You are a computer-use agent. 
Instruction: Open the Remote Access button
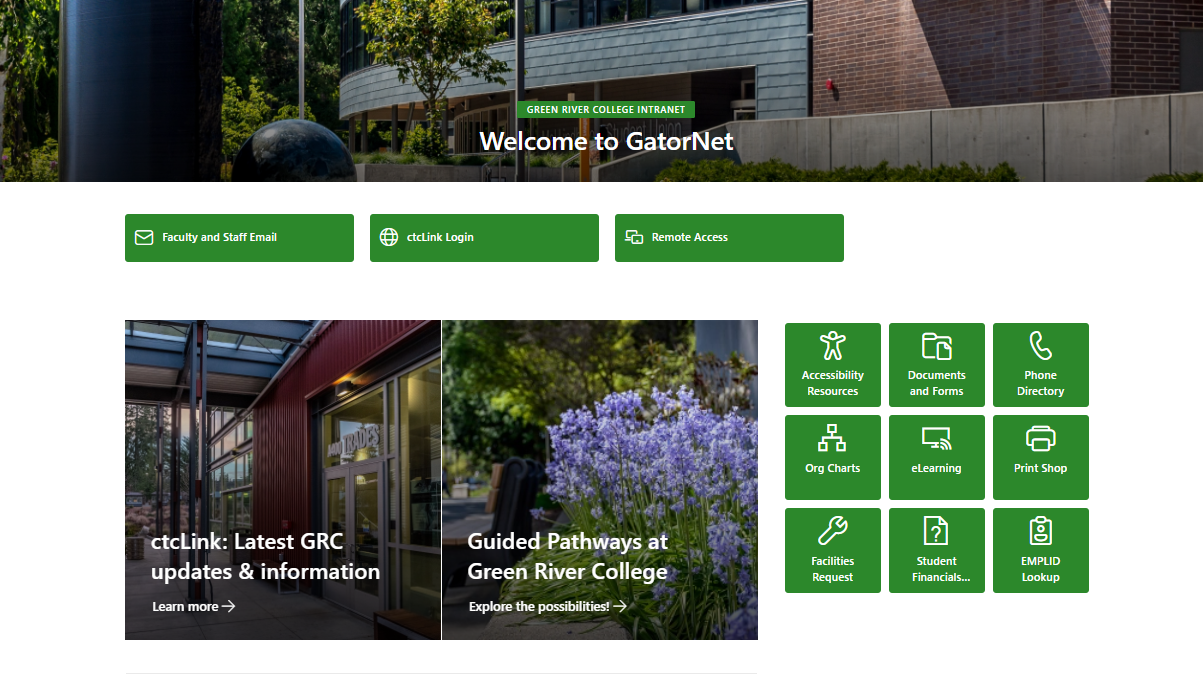click(x=729, y=238)
